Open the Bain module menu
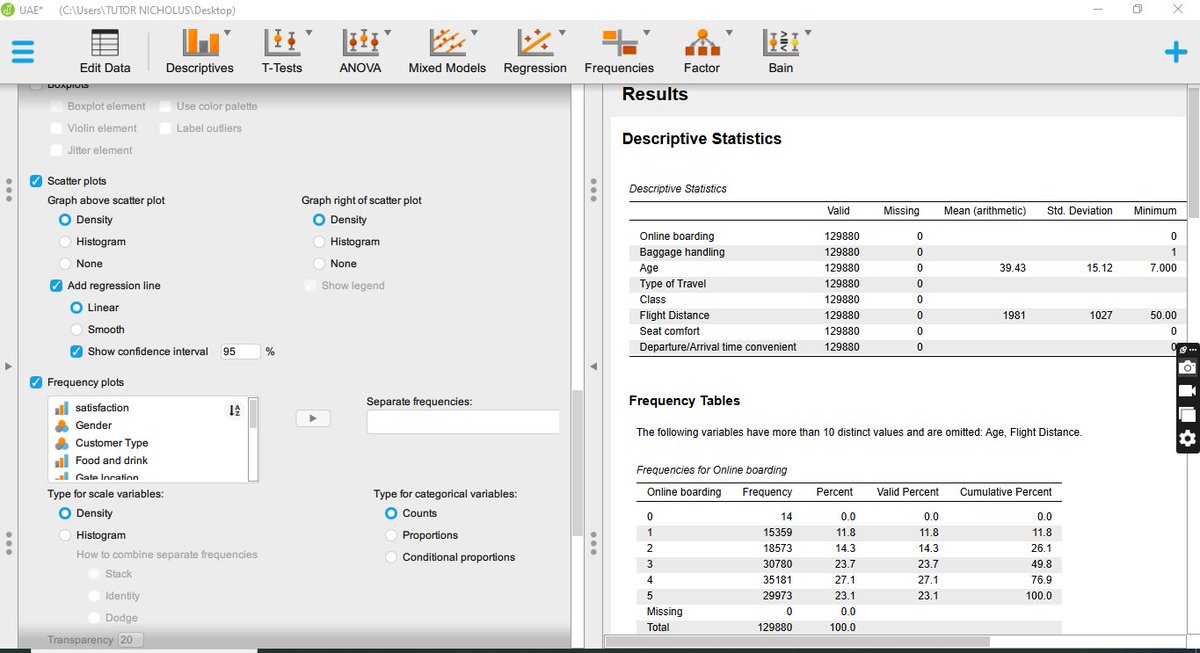This screenshot has width=1200, height=653. (x=781, y=51)
